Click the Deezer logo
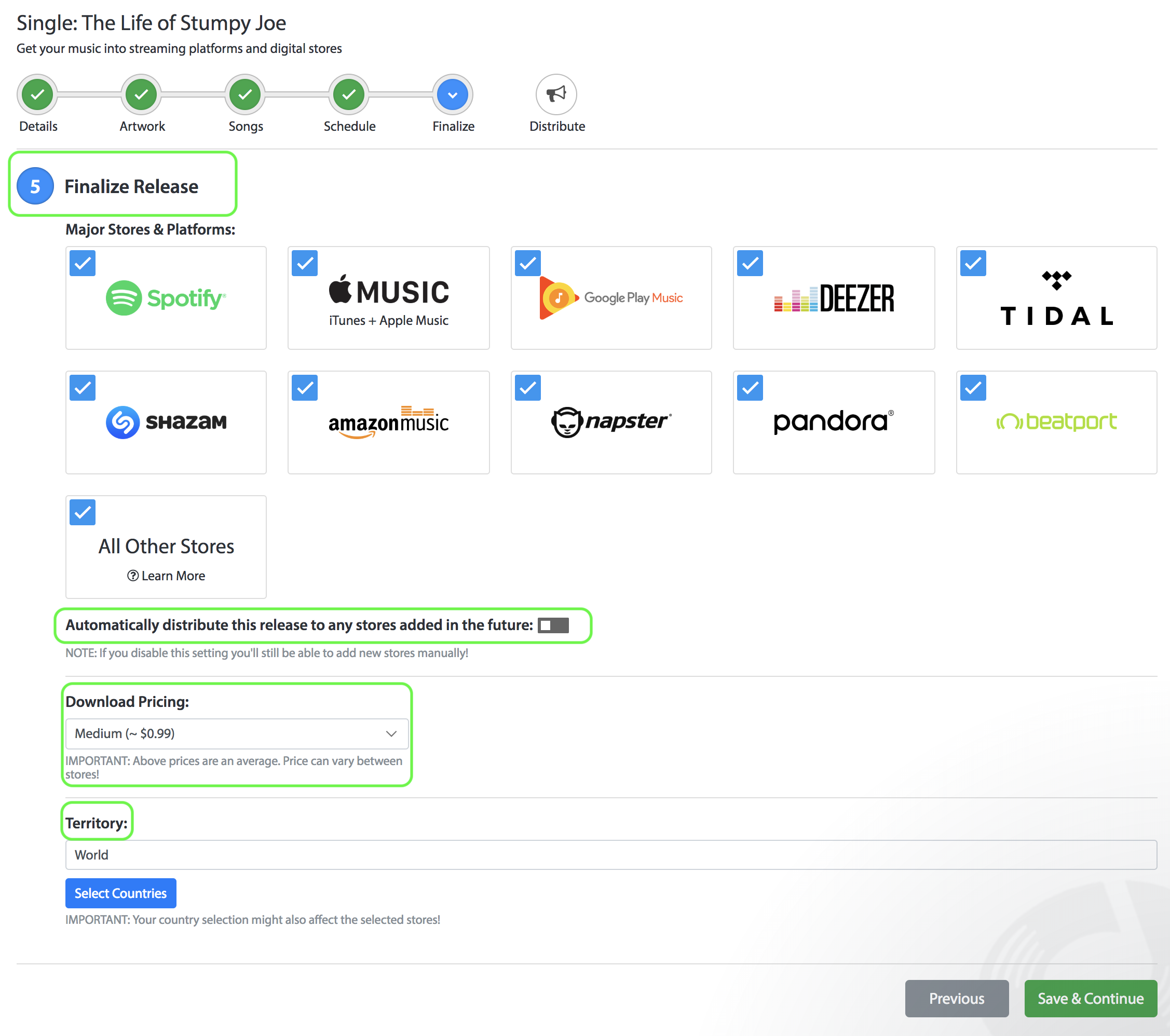This screenshot has height=1036, width=1170. [834, 297]
